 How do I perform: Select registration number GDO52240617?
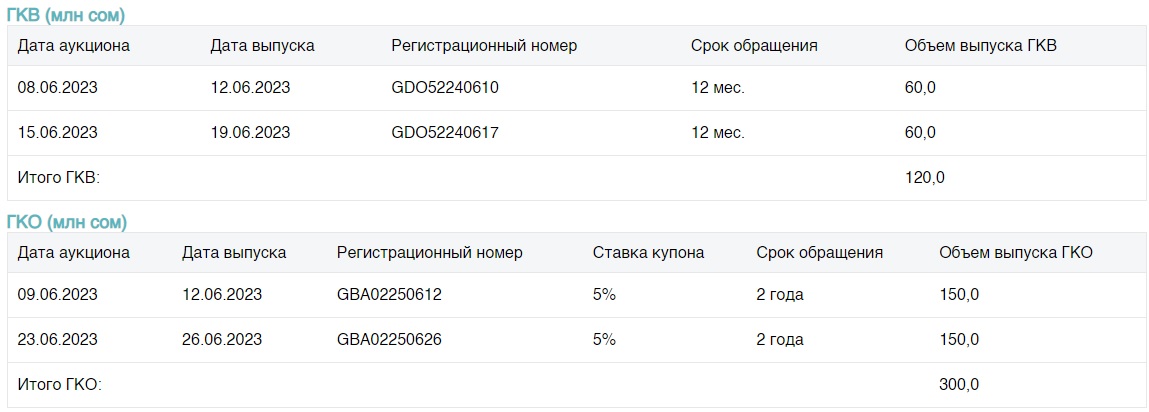coord(445,133)
